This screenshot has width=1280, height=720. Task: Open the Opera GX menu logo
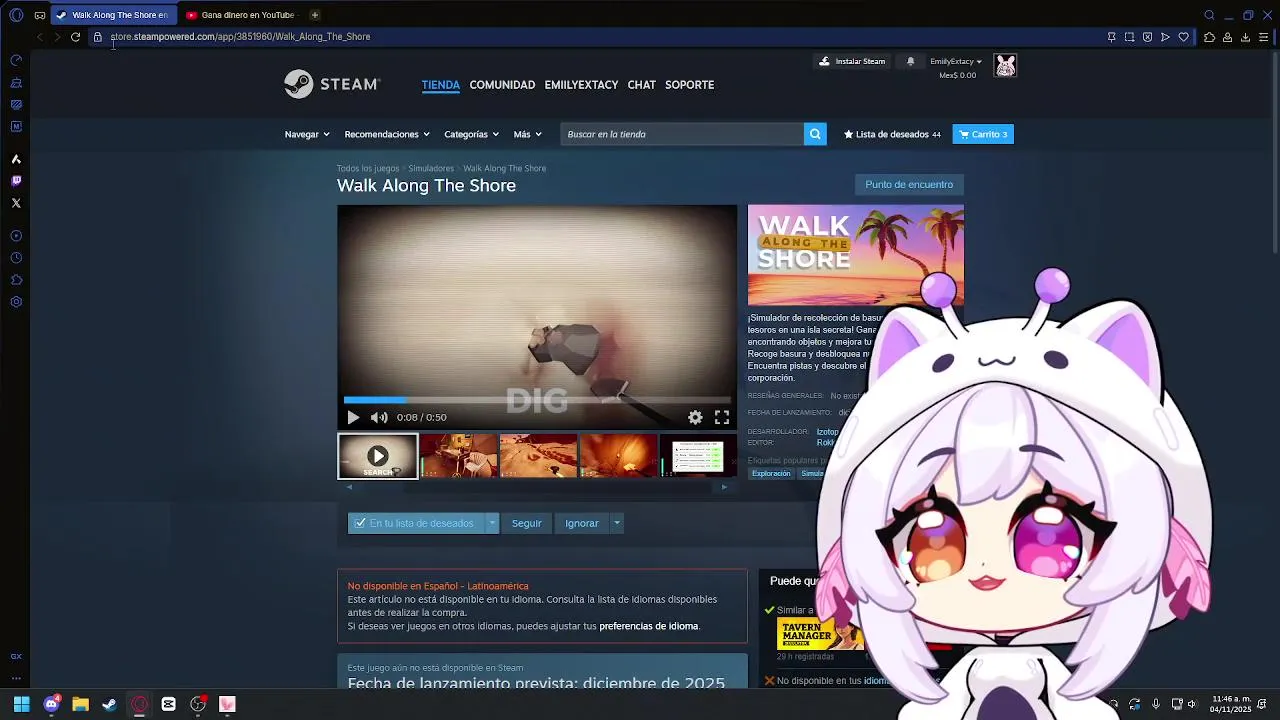point(16,15)
